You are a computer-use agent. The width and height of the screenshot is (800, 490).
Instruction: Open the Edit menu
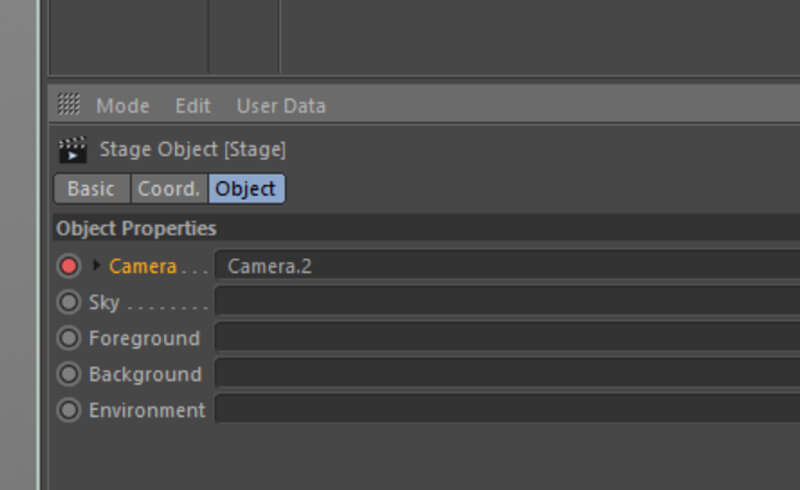point(193,106)
